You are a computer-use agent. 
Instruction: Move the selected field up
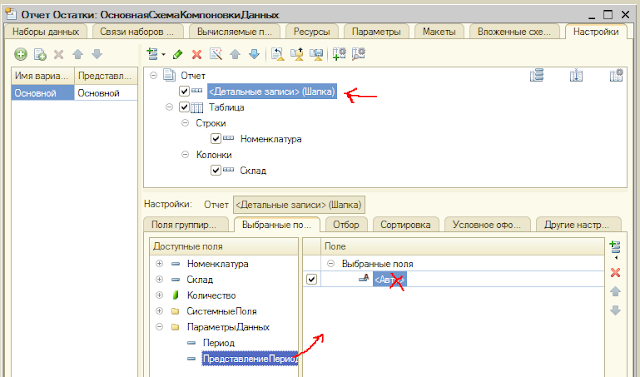pyautogui.click(x=615, y=291)
